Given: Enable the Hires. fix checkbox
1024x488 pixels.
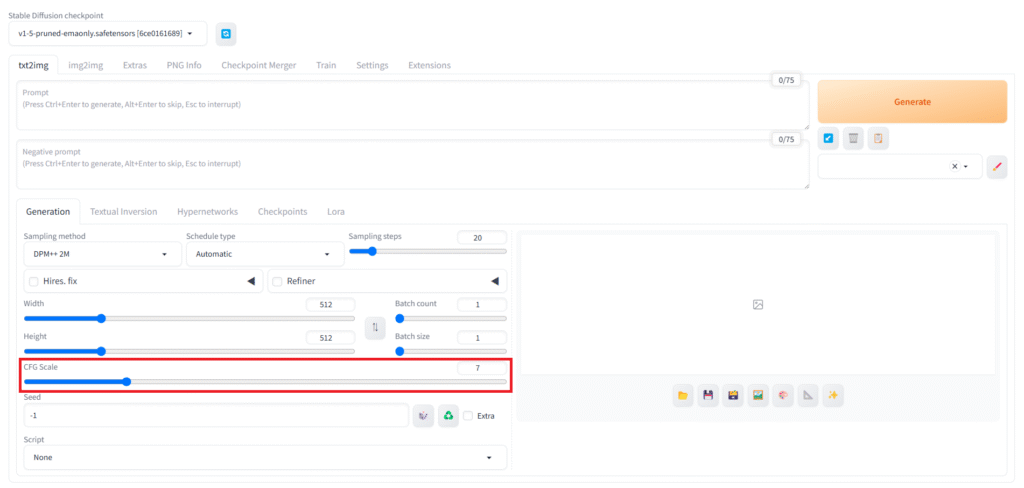Looking at the screenshot, I should [35, 282].
